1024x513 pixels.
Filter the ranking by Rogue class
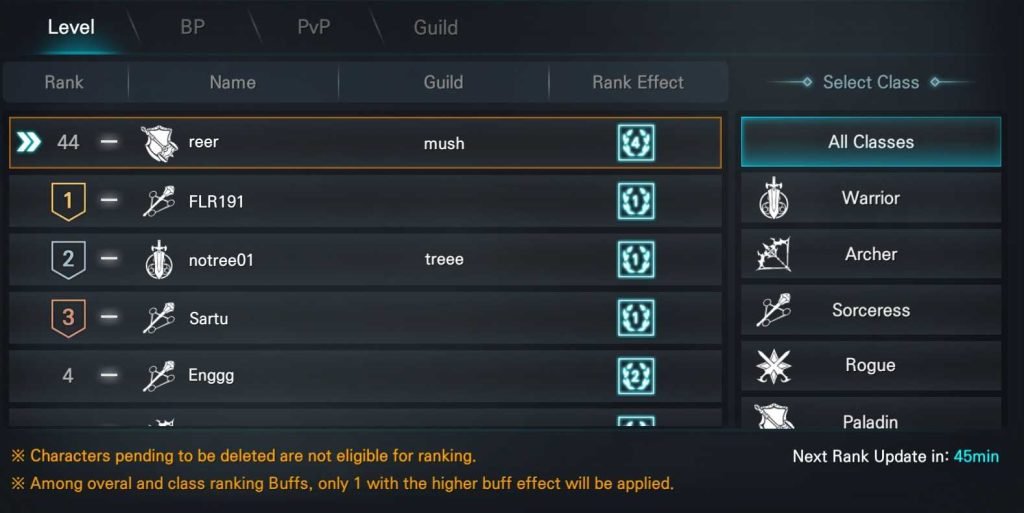[871, 365]
